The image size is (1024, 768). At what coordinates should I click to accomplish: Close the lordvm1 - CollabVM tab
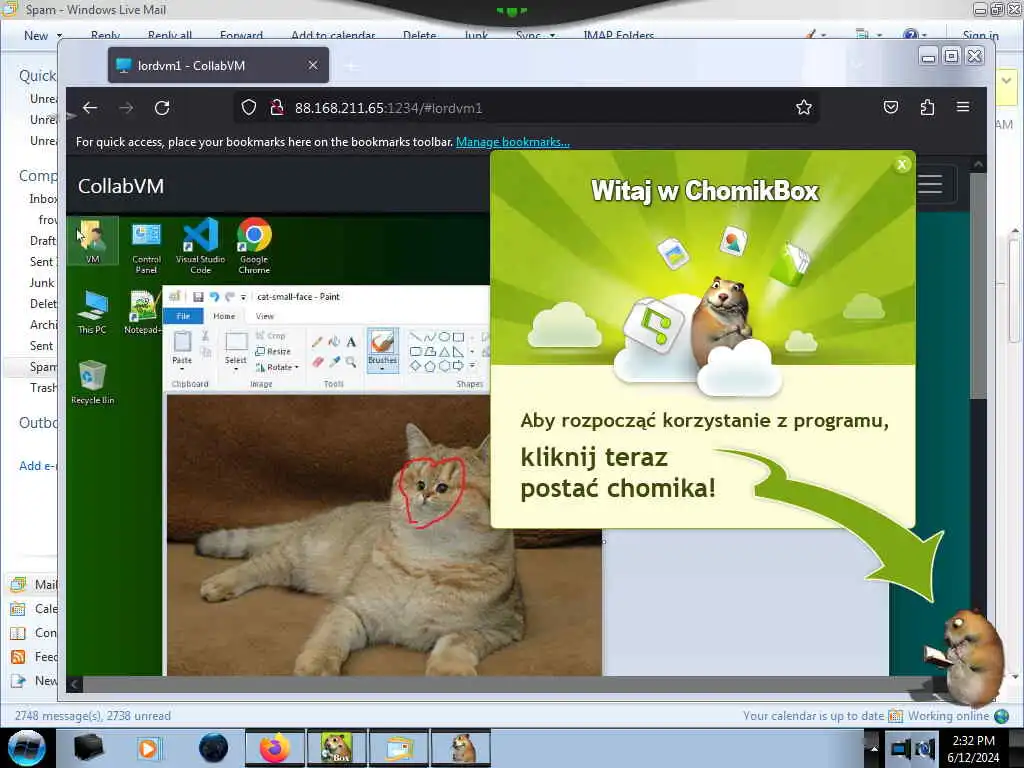[x=313, y=65]
